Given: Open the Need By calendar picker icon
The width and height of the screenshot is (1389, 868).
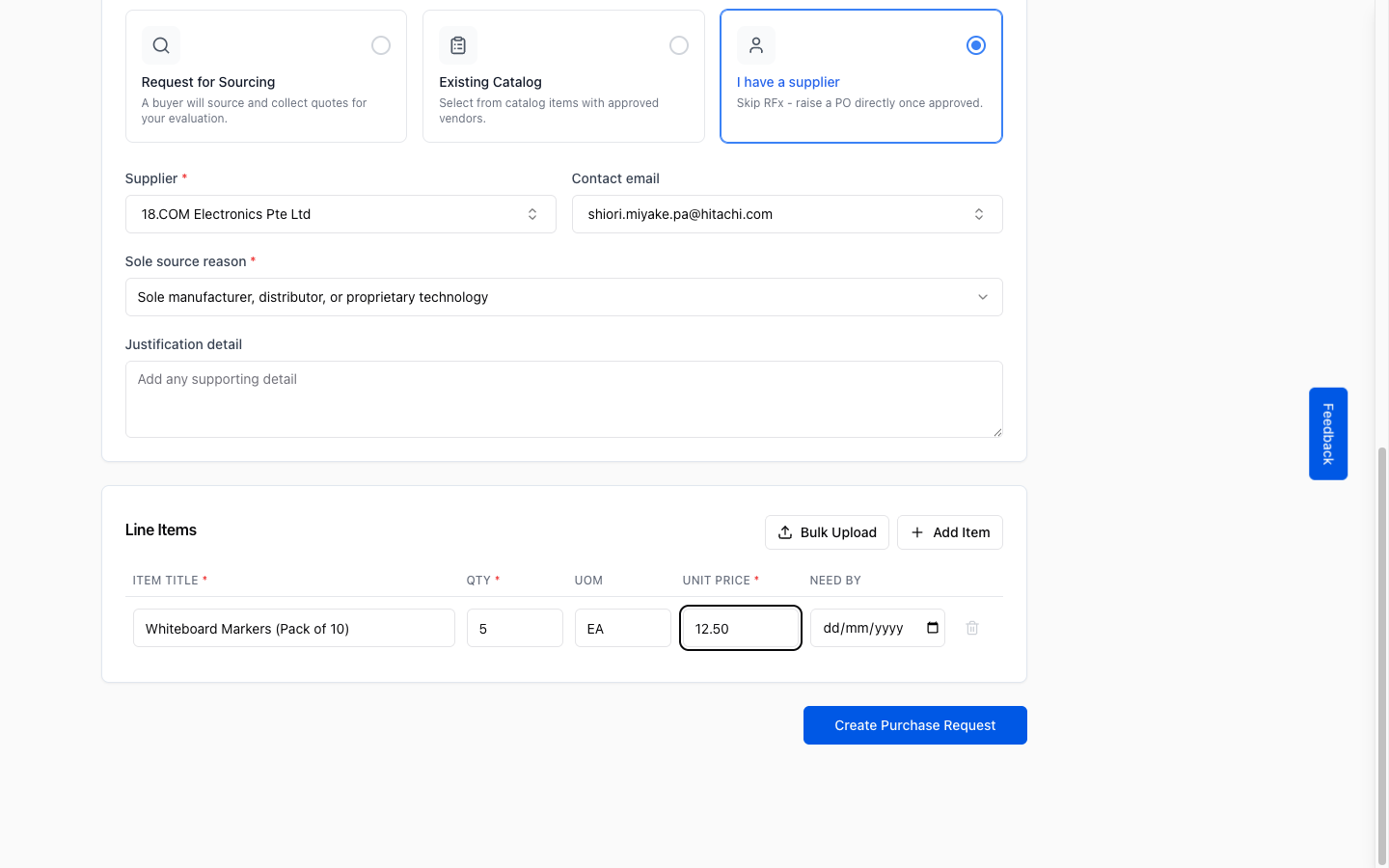Looking at the screenshot, I should (x=933, y=628).
